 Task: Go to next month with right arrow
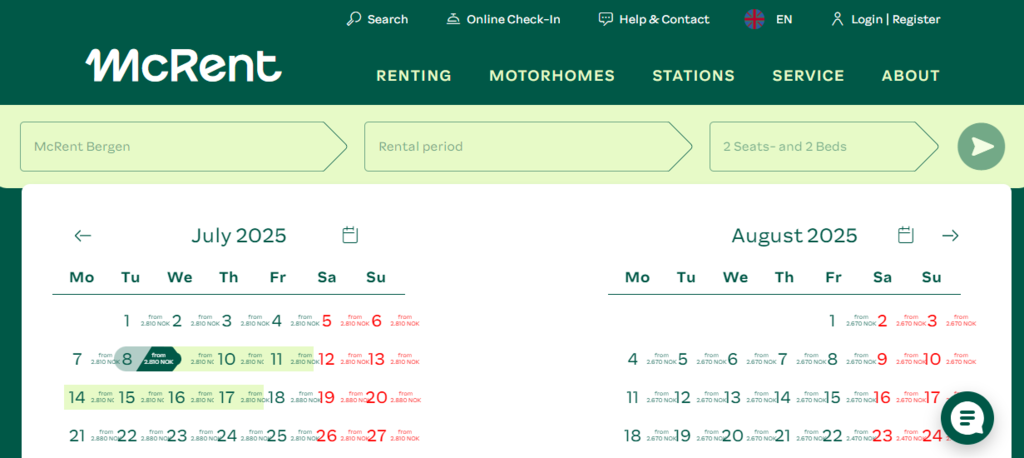(x=950, y=236)
